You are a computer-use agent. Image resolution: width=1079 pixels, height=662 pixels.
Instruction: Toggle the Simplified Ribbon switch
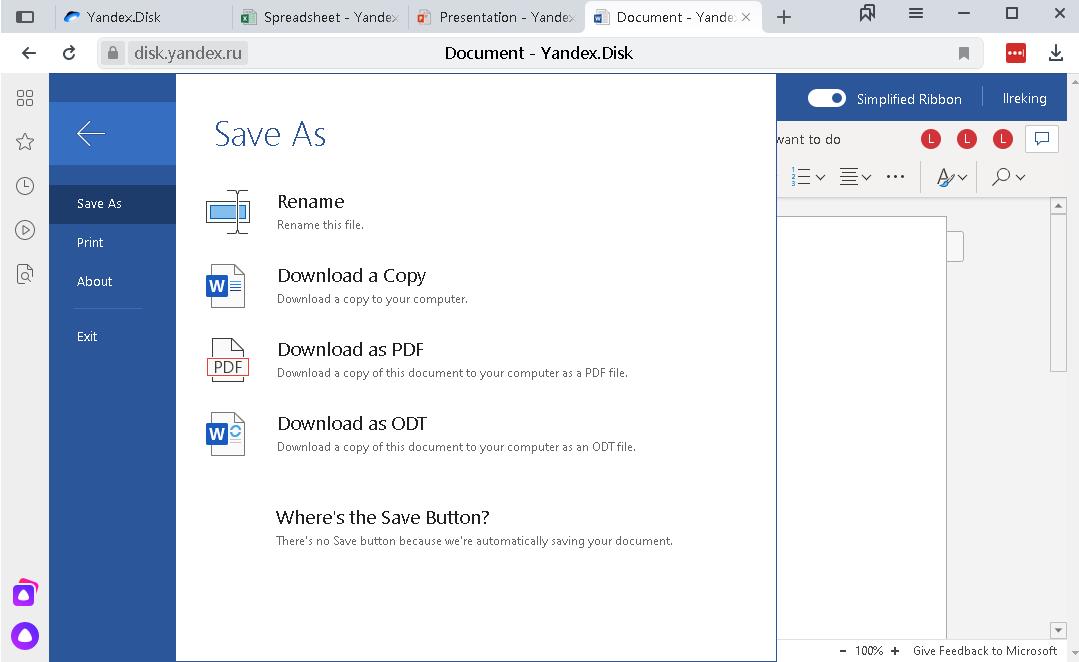(x=826, y=98)
